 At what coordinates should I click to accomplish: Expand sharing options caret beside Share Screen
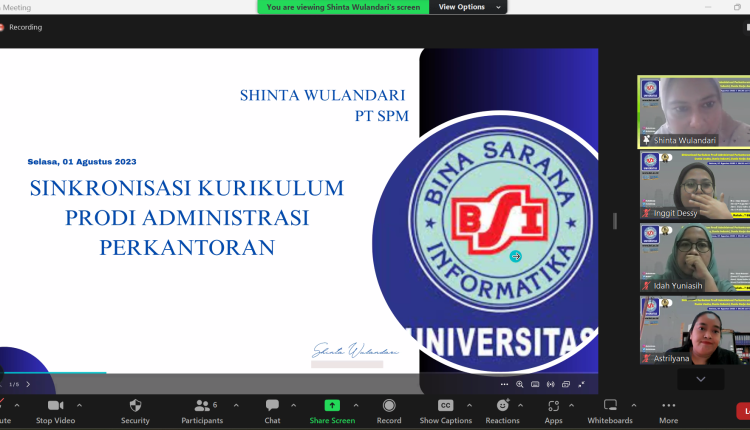[356, 406]
